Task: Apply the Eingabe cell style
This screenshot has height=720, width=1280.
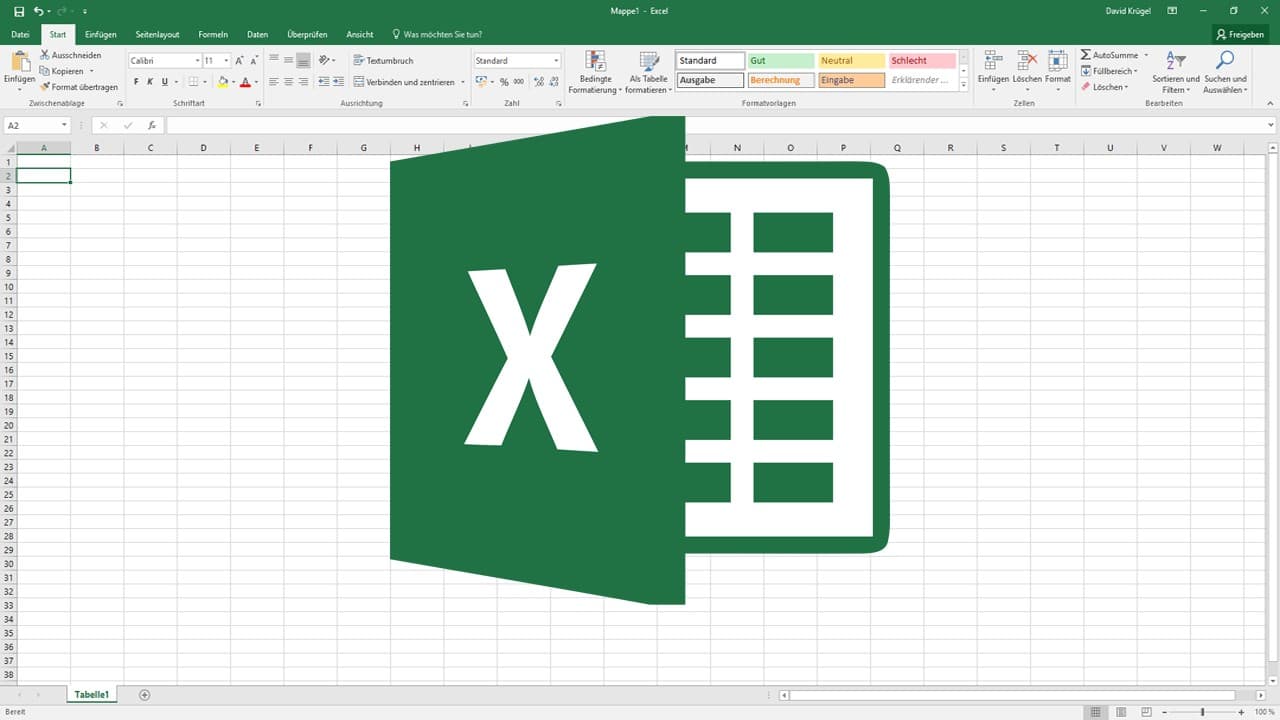Action: click(852, 80)
